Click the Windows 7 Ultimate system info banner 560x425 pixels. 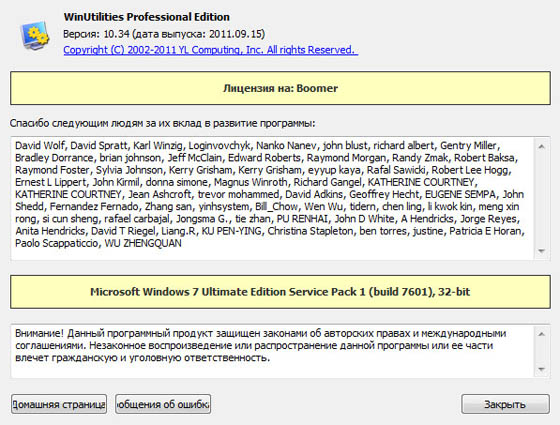click(x=280, y=292)
